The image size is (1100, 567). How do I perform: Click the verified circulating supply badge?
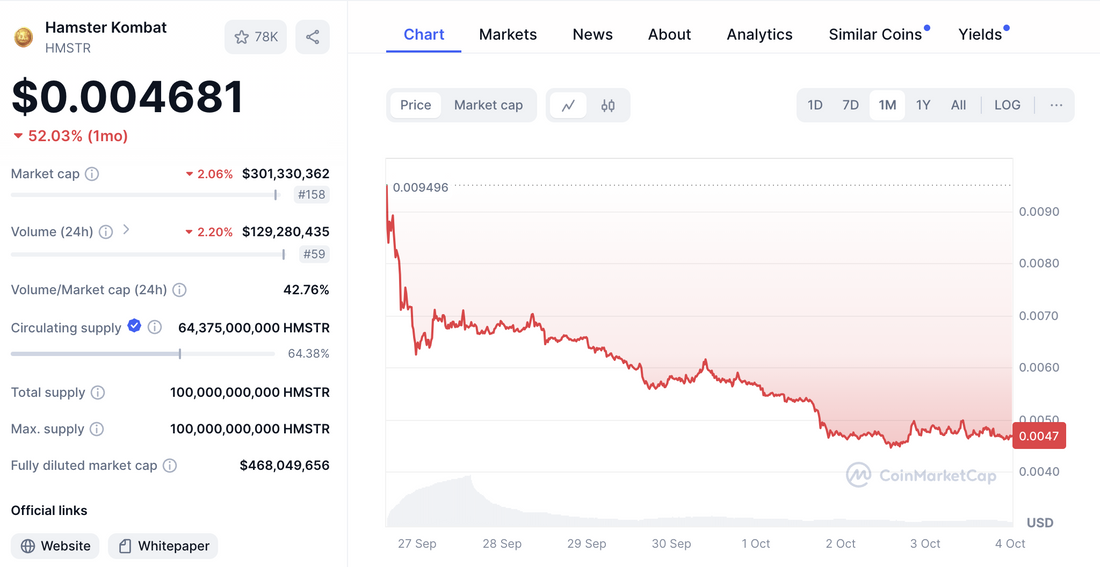tap(134, 326)
